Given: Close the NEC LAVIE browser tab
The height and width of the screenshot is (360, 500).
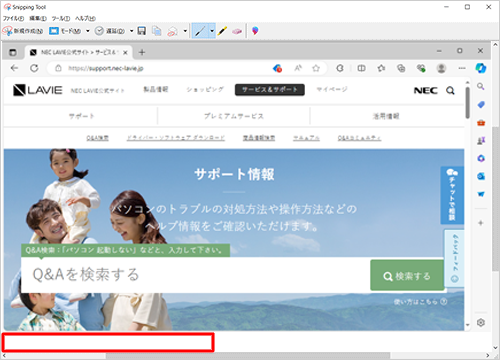Looking at the screenshot, I should click(125, 53).
